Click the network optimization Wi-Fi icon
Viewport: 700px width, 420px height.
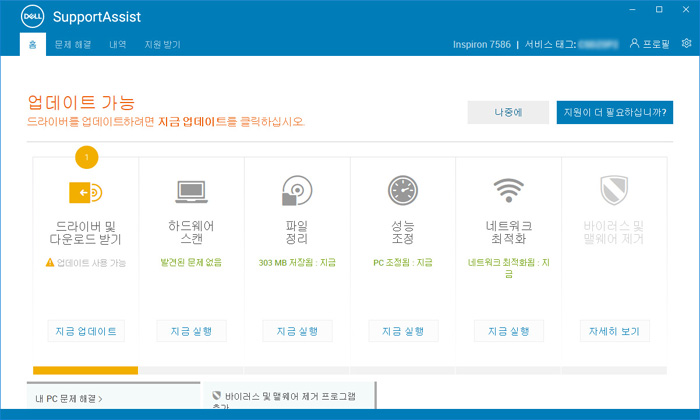508,190
